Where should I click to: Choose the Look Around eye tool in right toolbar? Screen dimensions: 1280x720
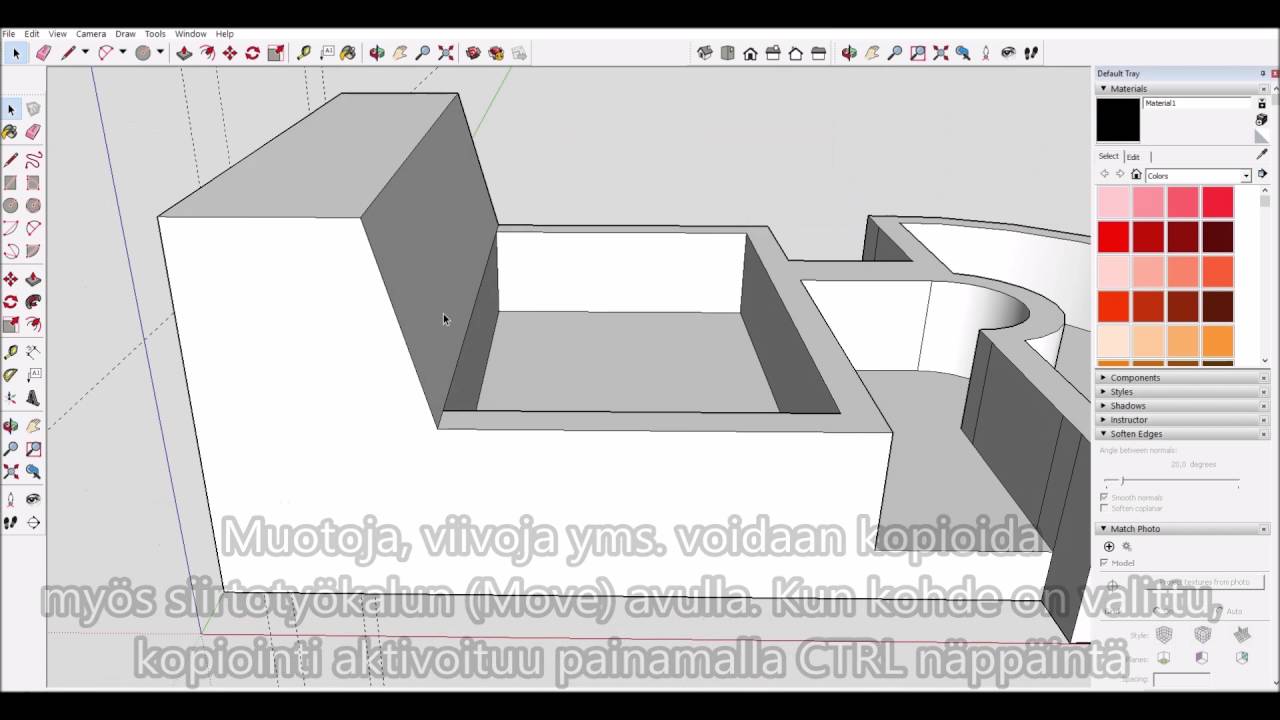click(1008, 53)
